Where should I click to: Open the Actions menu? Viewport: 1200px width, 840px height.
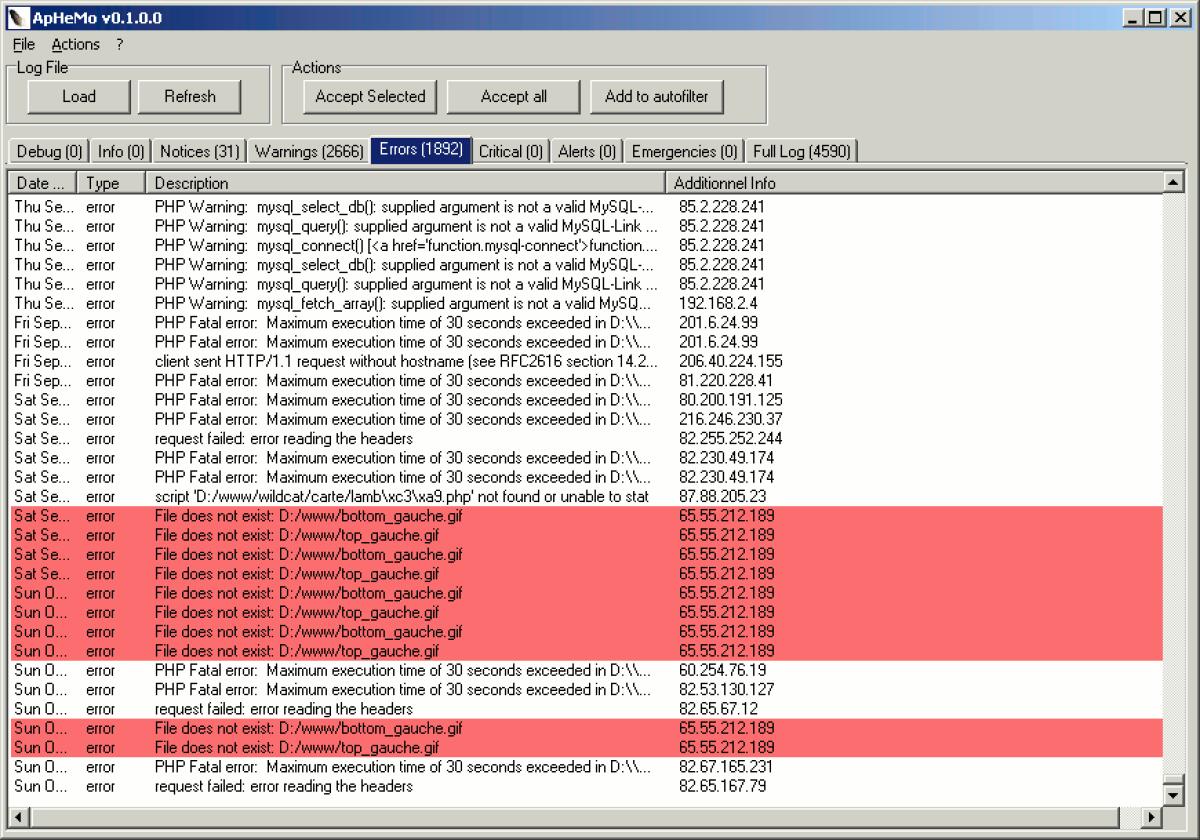tap(75, 44)
